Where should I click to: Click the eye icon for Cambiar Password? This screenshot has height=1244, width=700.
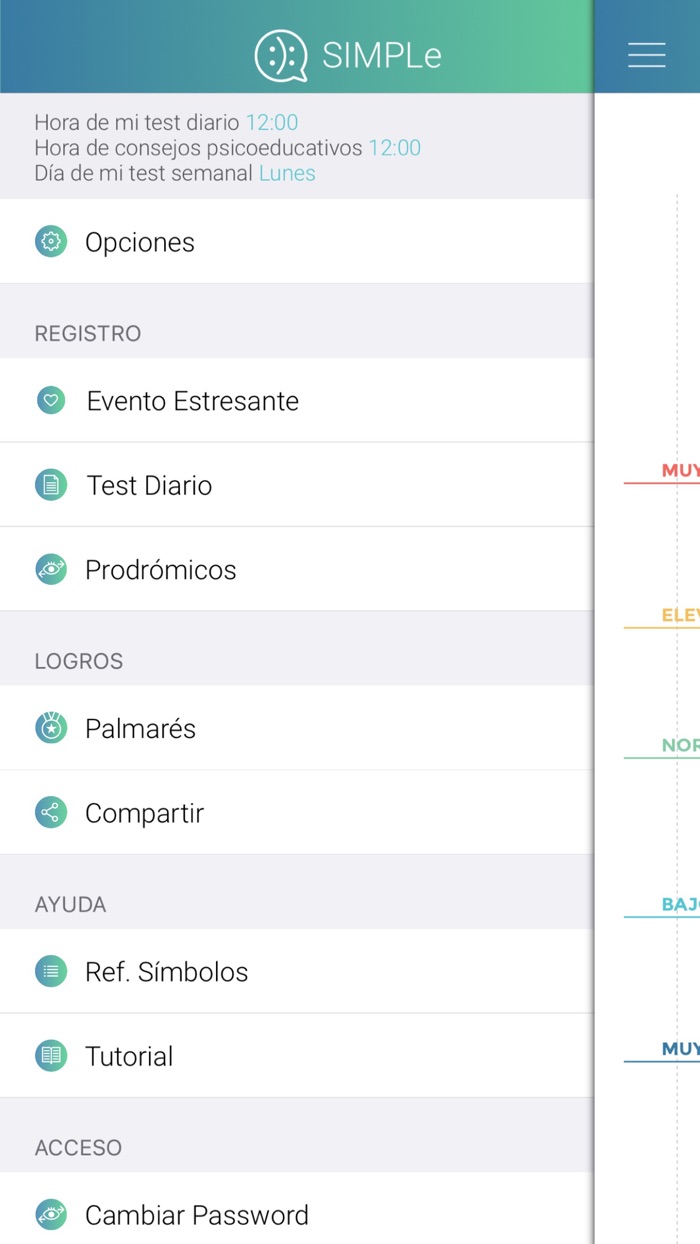(51, 1215)
